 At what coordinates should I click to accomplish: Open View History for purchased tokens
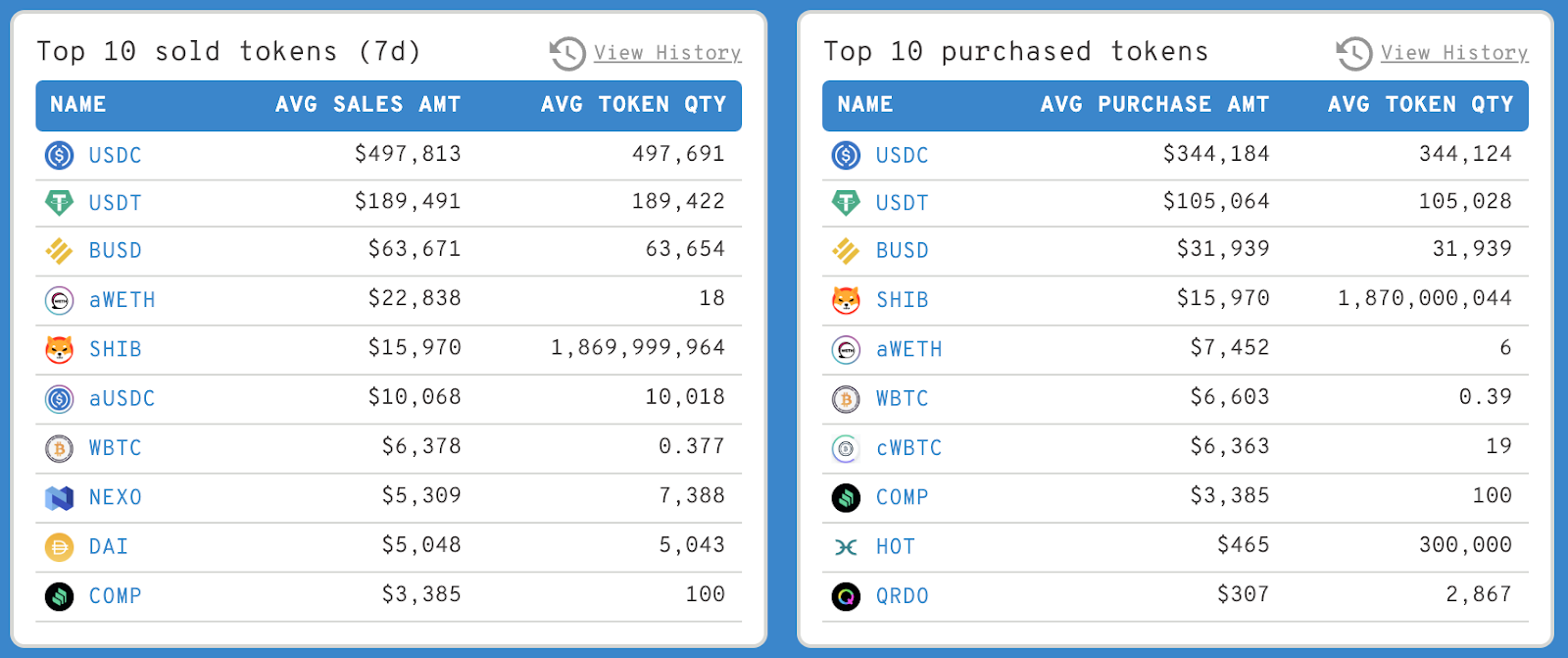[x=1454, y=53]
